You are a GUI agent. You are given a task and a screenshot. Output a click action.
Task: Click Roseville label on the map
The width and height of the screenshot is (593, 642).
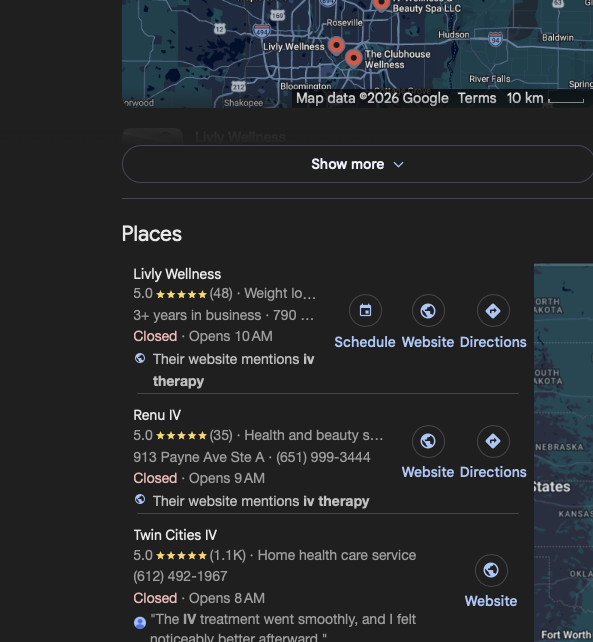click(x=344, y=23)
